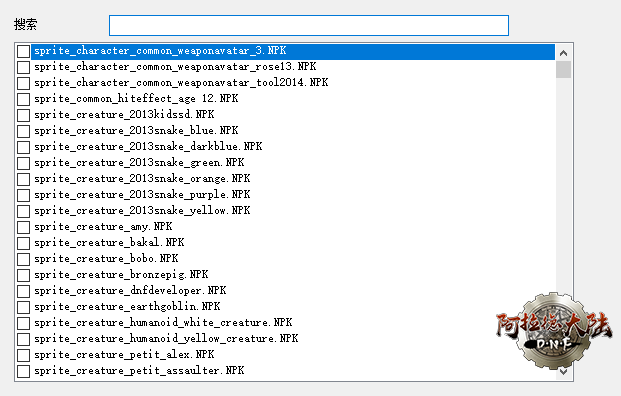Check sprite_creature_2013kidssd.NPK checkbox
621x396 pixels.
tap(23, 115)
